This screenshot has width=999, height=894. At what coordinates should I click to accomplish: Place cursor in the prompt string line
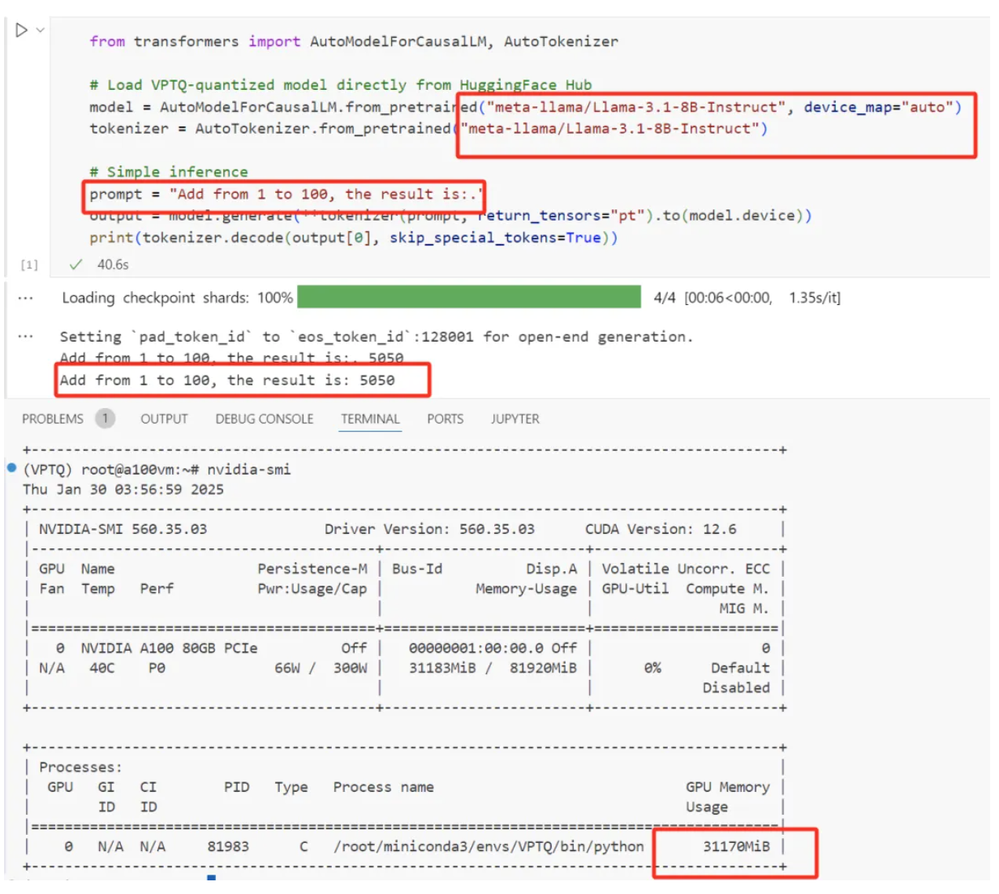pos(286,194)
